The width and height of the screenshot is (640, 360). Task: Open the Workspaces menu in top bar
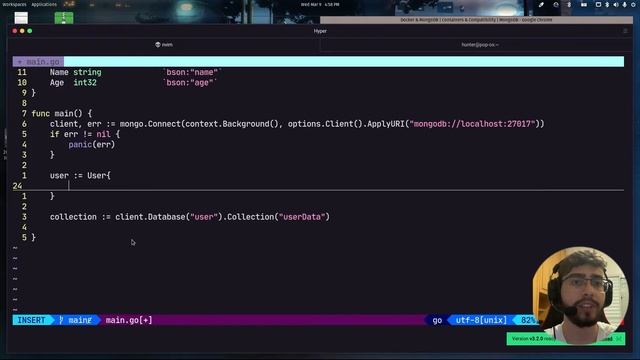pos(14,4)
